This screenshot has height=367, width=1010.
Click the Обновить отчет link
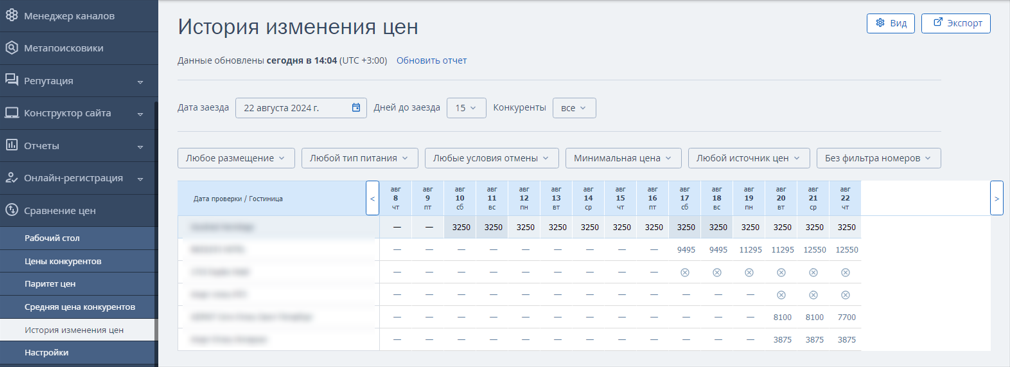432,61
